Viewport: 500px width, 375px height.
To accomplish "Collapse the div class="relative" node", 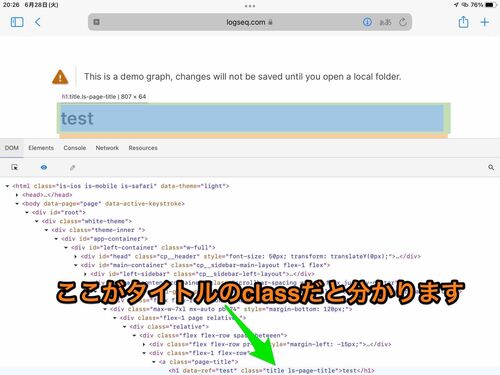I will tap(125, 327).
